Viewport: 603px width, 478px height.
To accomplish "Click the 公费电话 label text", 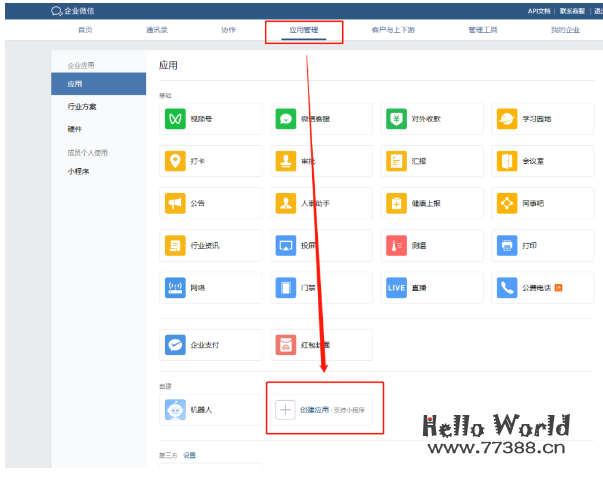I will [x=537, y=288].
